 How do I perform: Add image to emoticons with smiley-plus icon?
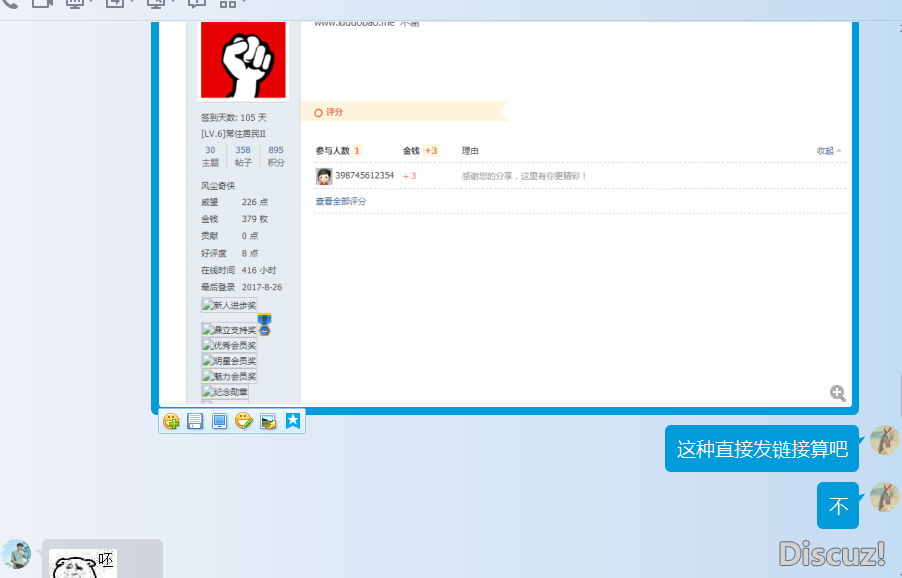171,421
